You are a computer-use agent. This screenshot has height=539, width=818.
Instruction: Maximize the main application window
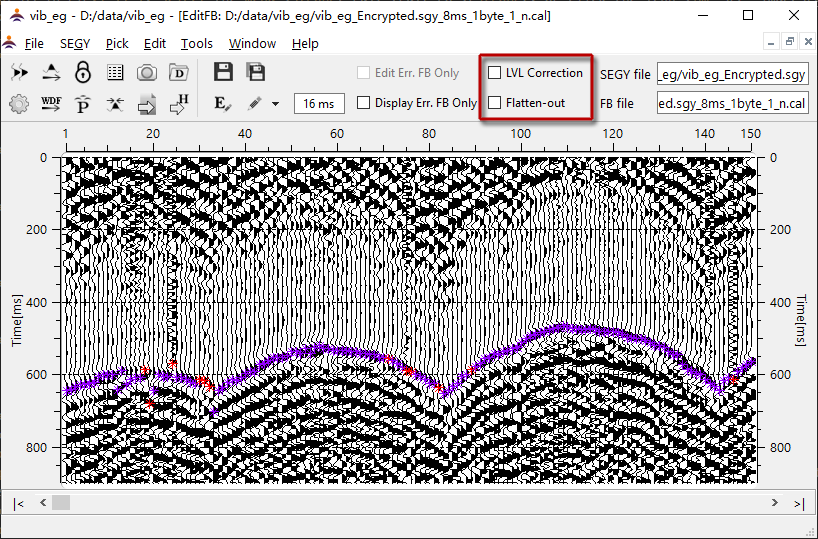tap(748, 15)
